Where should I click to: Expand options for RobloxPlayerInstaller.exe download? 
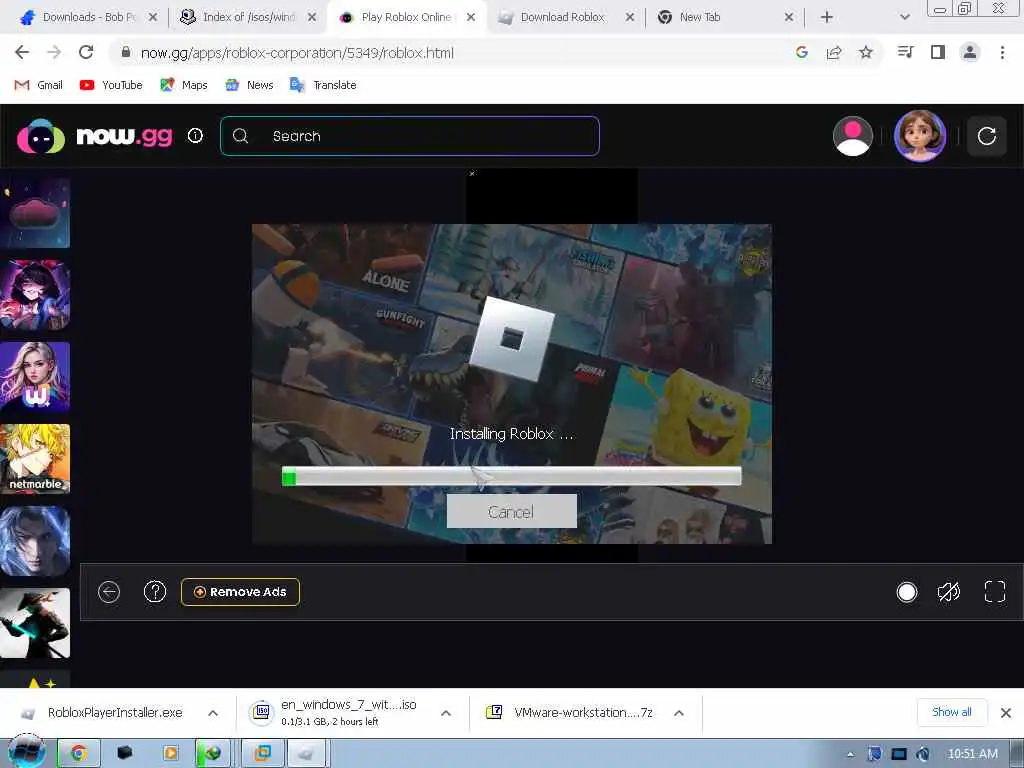click(x=213, y=712)
